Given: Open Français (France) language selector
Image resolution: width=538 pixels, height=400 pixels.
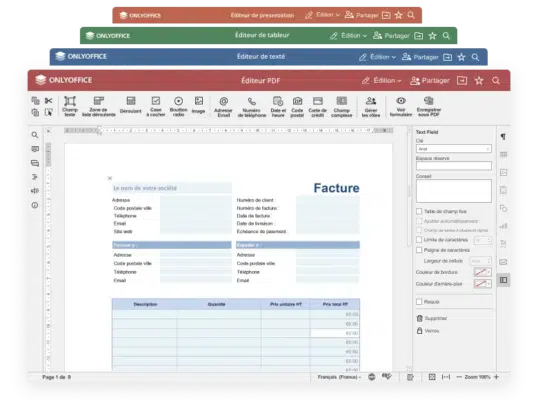Looking at the screenshot, I should tap(339, 377).
